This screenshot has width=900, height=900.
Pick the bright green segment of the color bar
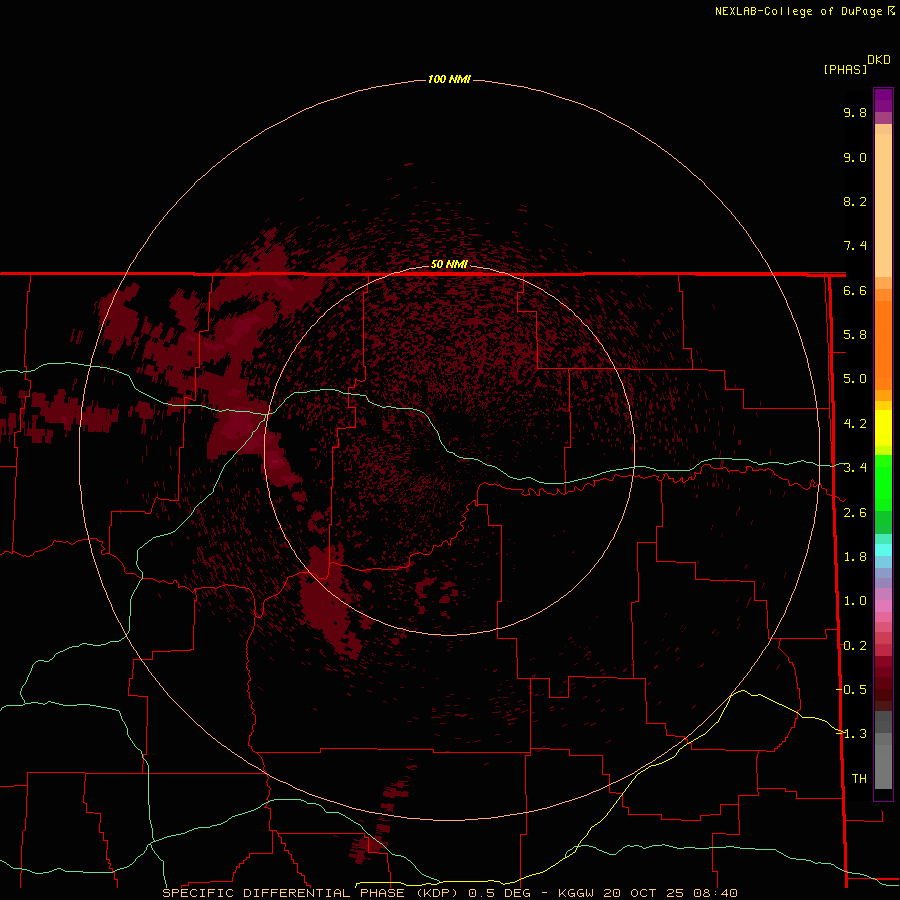(883, 482)
